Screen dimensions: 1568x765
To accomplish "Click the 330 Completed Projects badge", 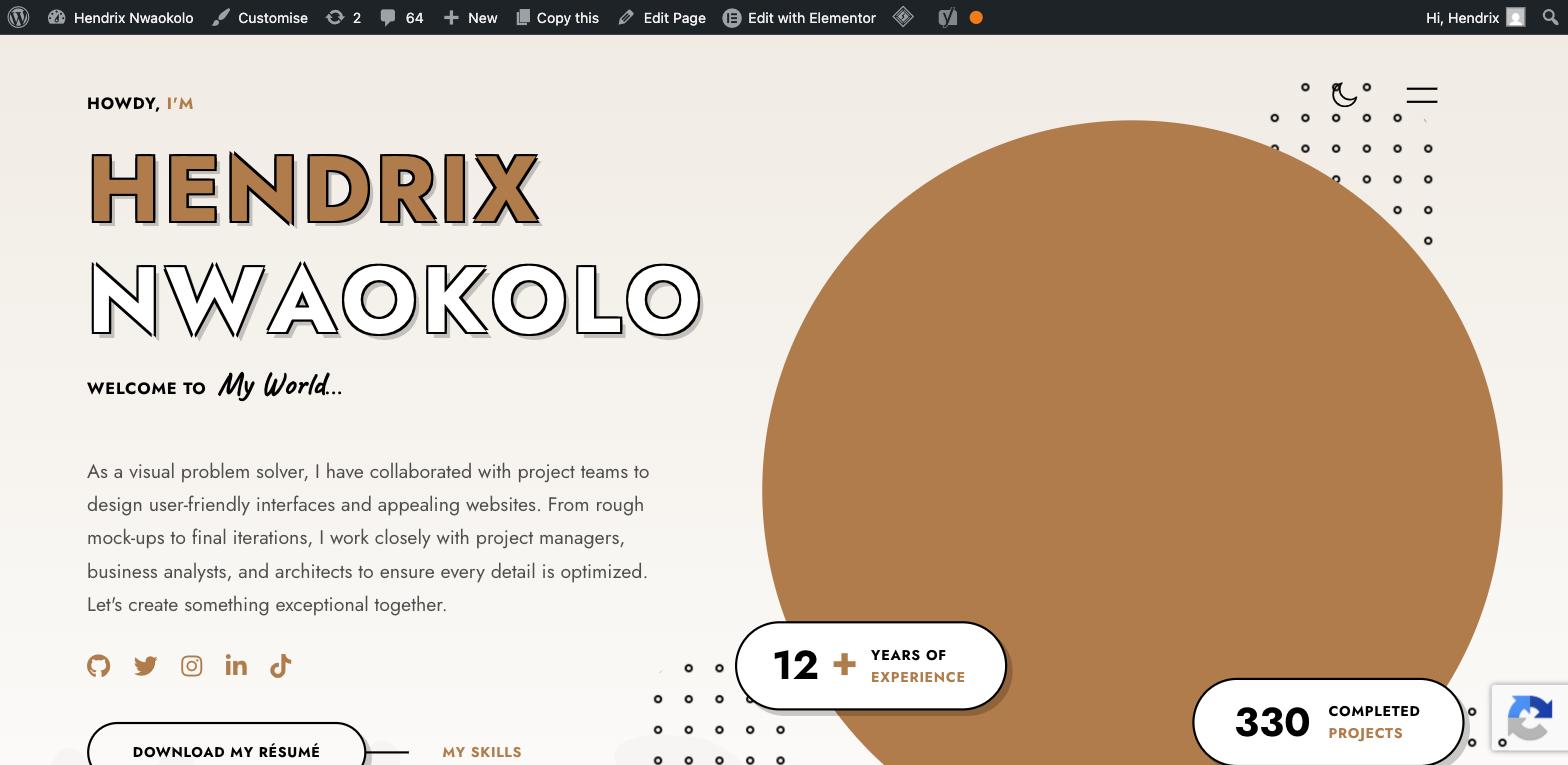I will pyautogui.click(x=1328, y=722).
